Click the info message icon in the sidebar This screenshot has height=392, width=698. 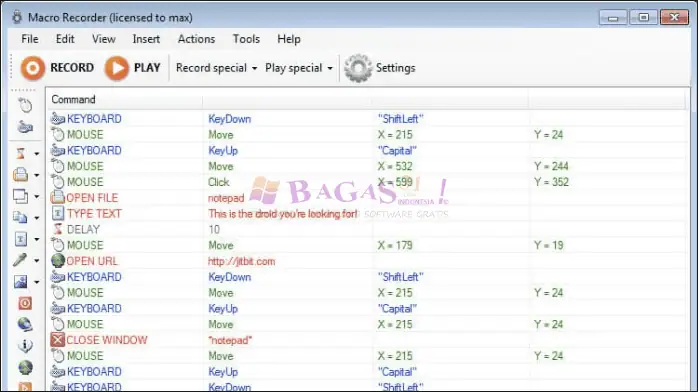coord(25,346)
